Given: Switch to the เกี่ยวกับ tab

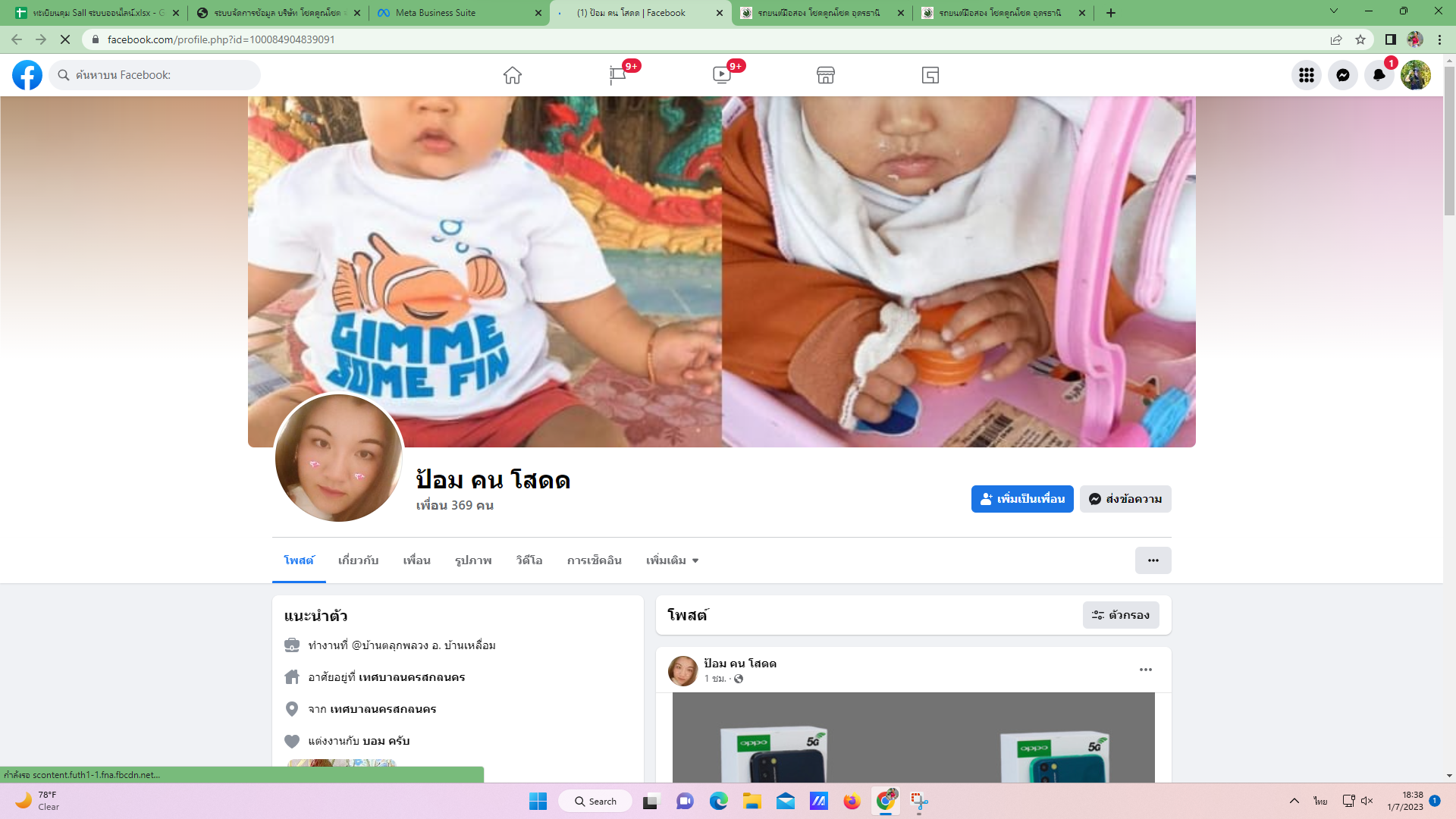Looking at the screenshot, I should 358,560.
